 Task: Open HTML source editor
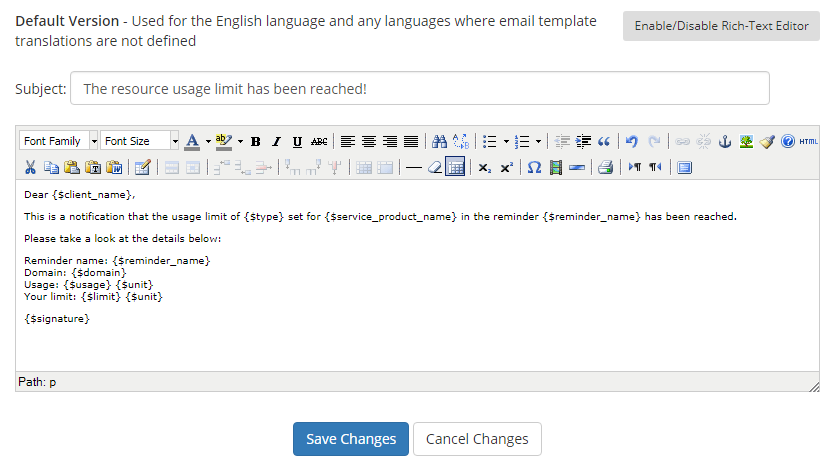click(808, 141)
